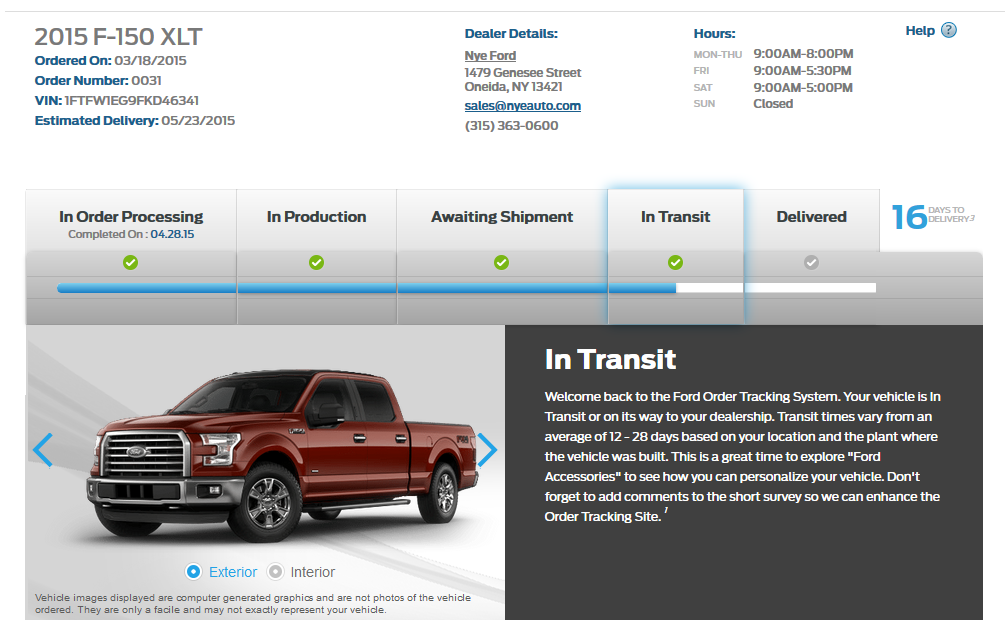Click the green checkmark under In Production
Viewport: 1005px width, 631px height.
pos(316,263)
